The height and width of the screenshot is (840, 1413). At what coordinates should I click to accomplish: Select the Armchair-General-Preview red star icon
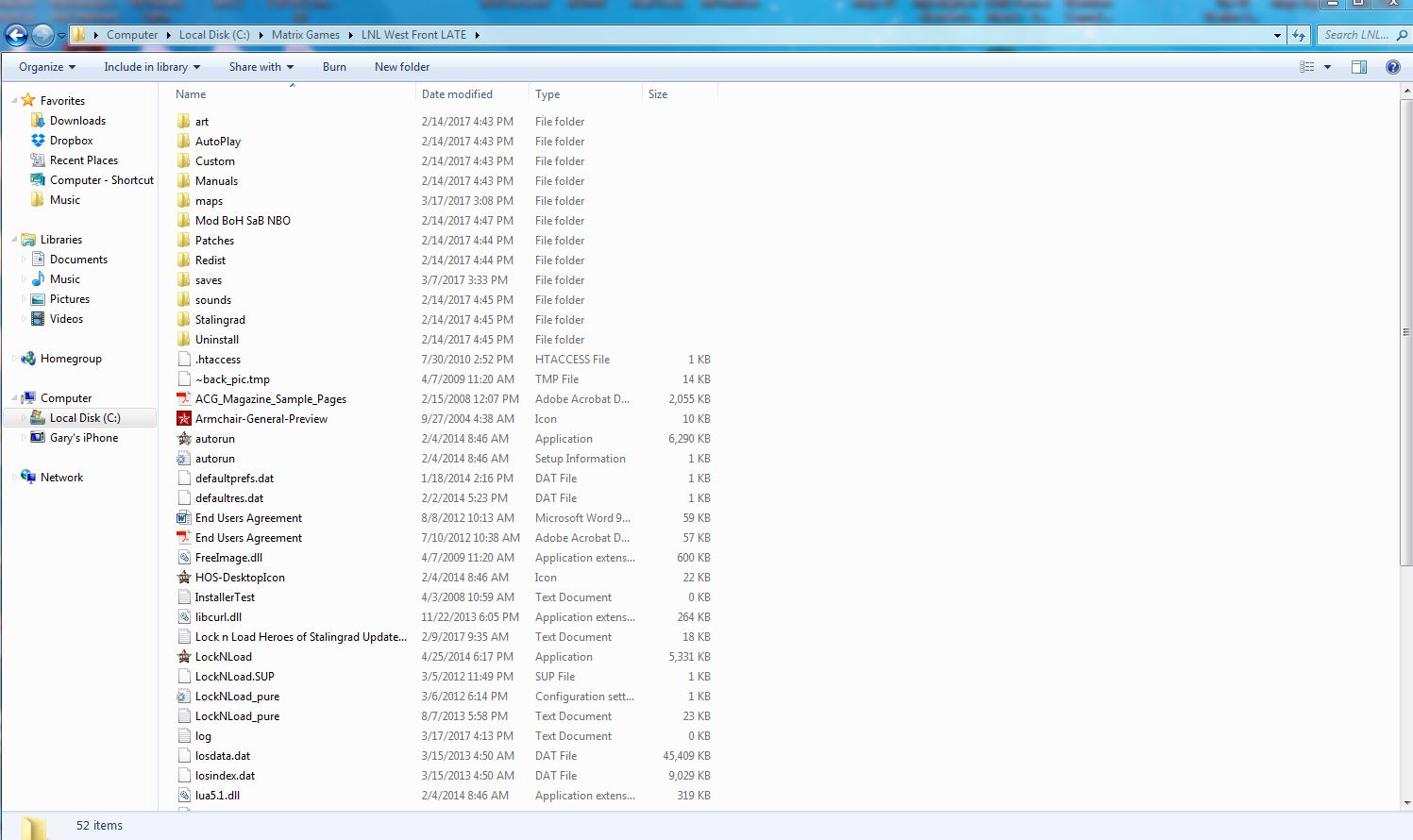coord(184,419)
